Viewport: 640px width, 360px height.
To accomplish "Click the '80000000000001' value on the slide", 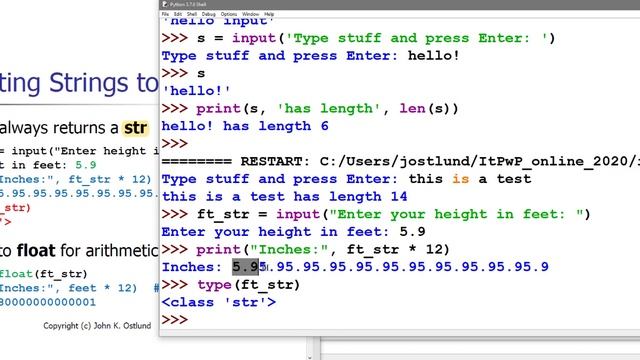I will click(x=48, y=302).
